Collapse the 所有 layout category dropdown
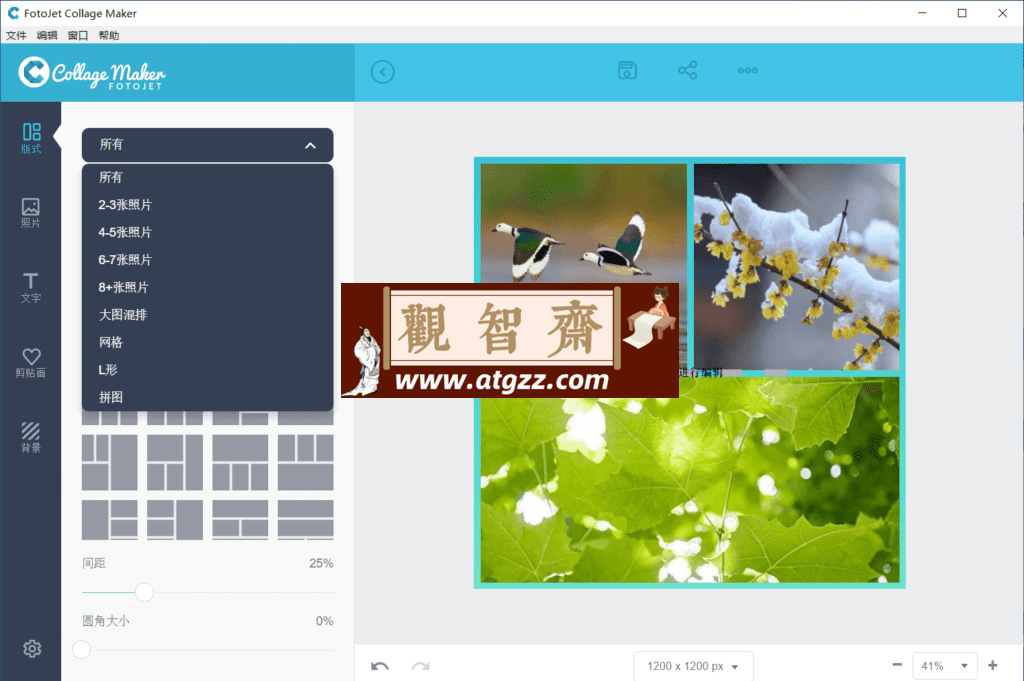This screenshot has width=1024, height=681. point(207,145)
